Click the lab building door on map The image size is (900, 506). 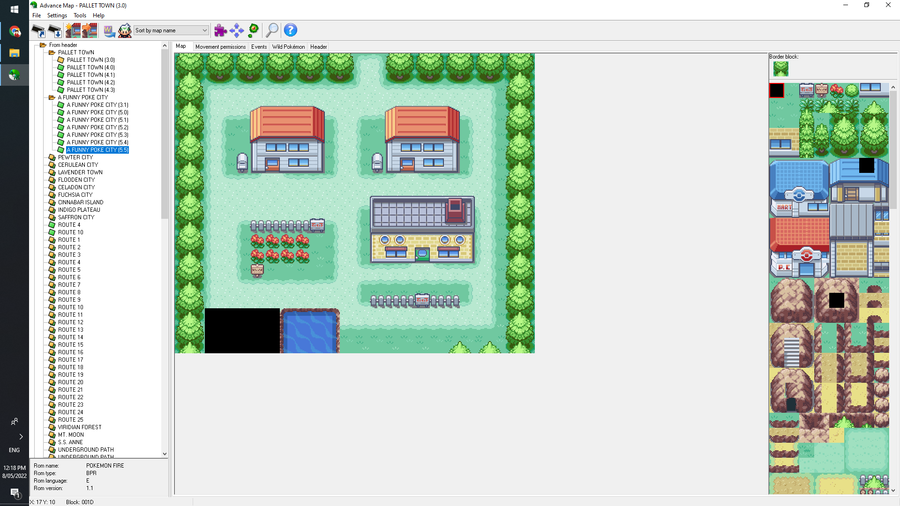point(422,254)
